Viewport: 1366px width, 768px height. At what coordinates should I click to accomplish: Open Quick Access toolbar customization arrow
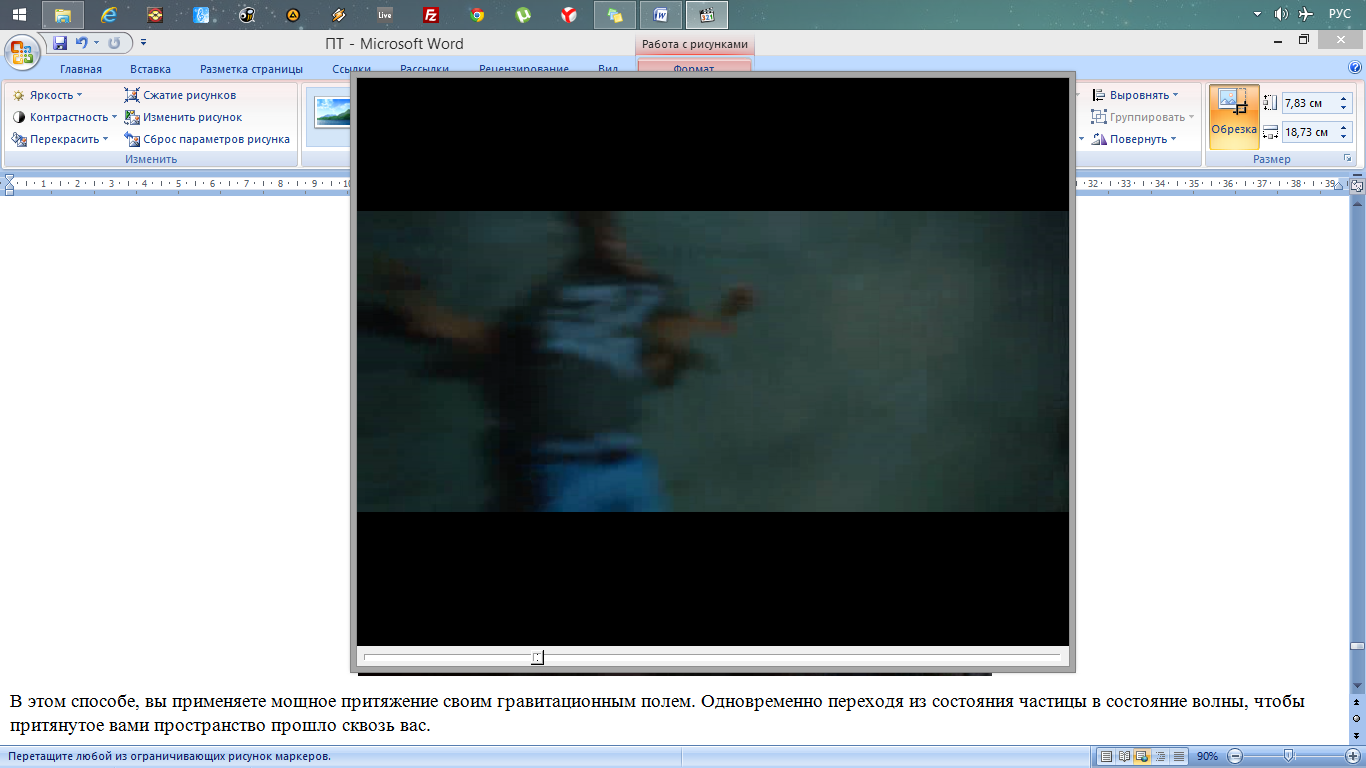pyautogui.click(x=143, y=43)
